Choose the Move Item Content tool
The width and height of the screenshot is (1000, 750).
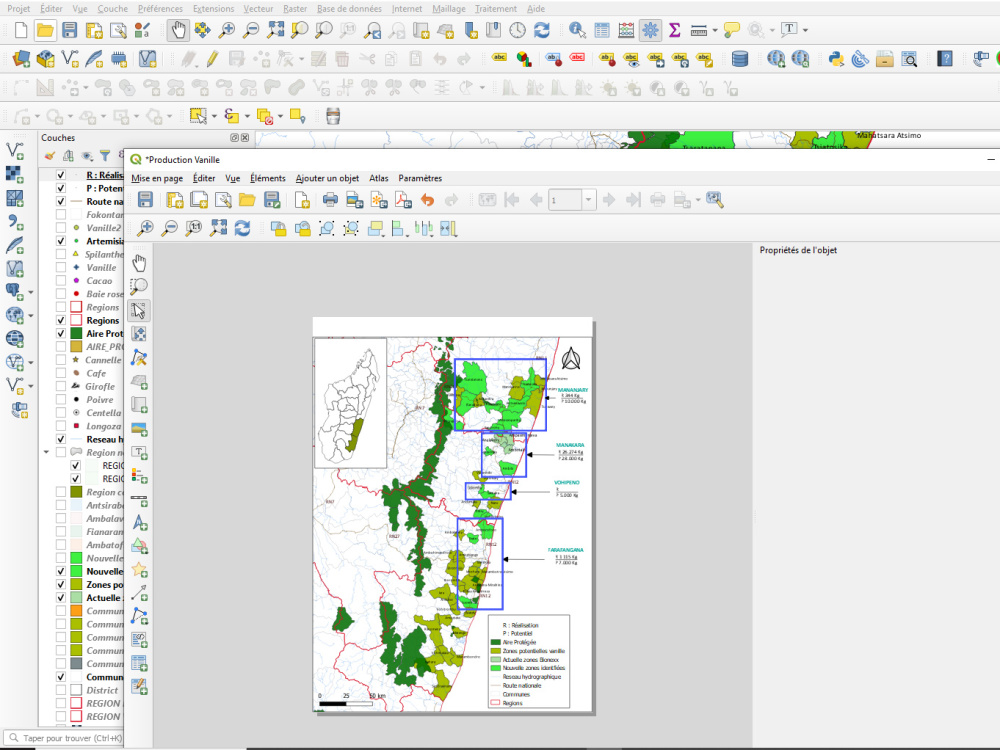coord(139,334)
